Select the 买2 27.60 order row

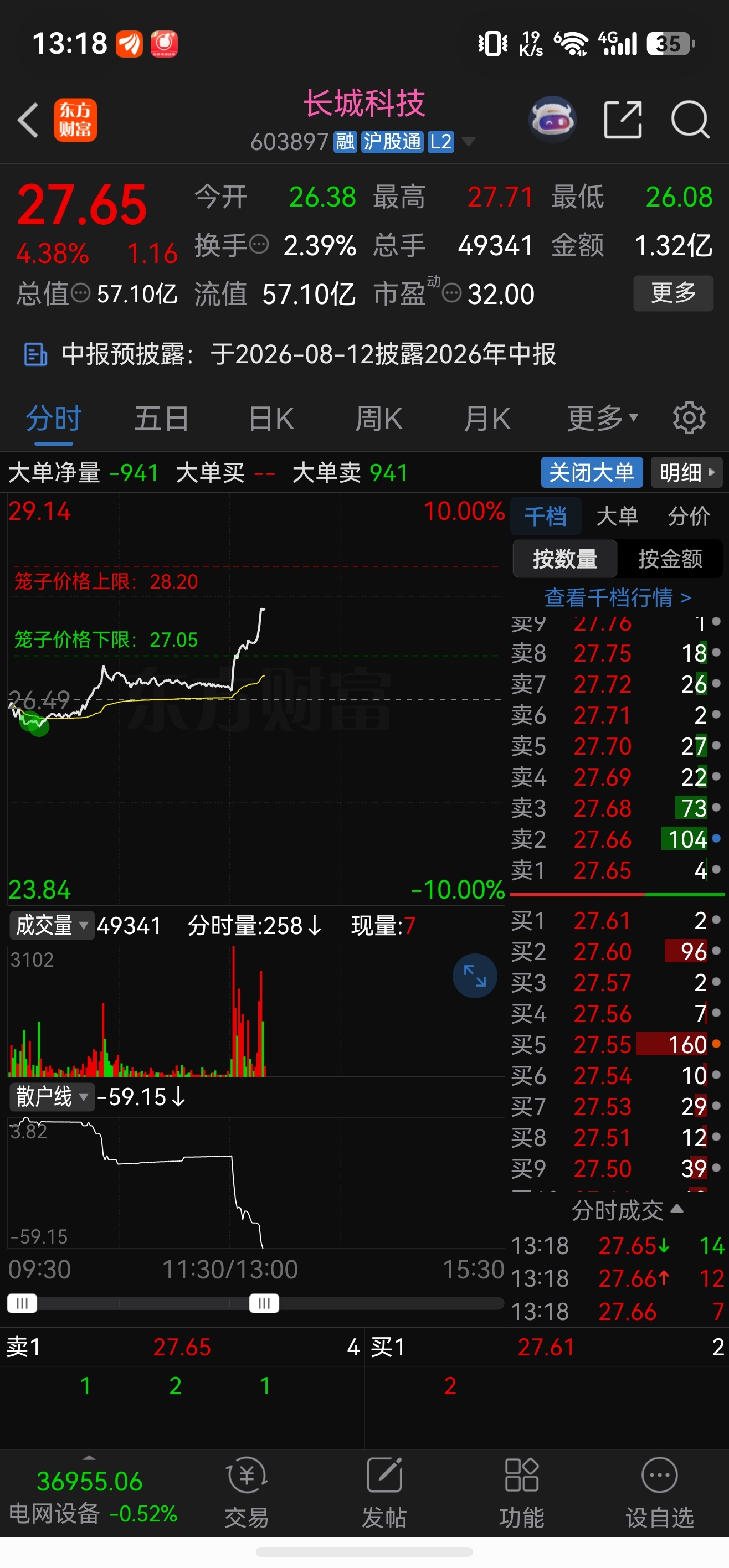click(x=617, y=951)
